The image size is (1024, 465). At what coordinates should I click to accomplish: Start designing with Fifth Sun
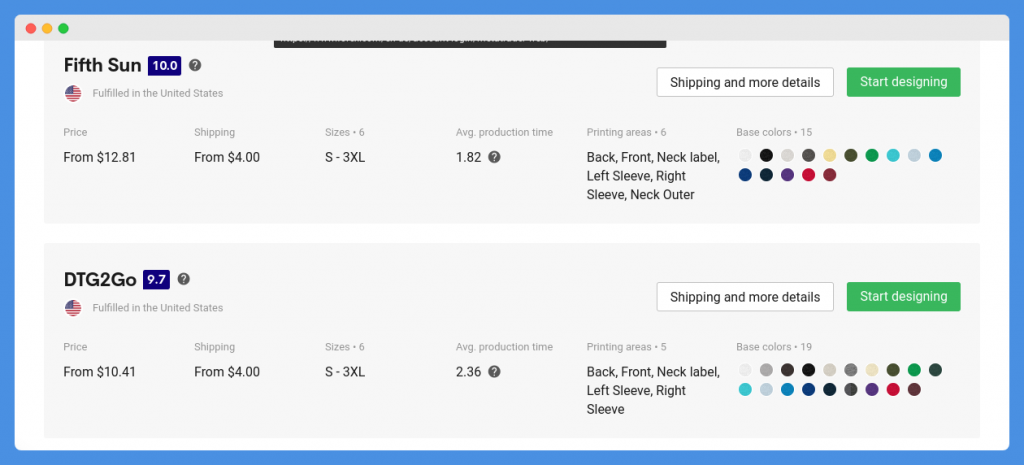coord(903,82)
